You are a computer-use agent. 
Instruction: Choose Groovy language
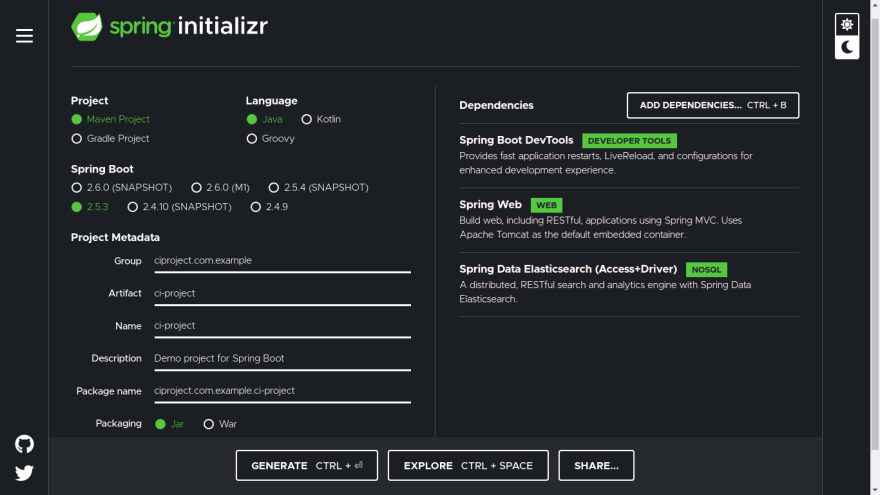click(x=271, y=138)
